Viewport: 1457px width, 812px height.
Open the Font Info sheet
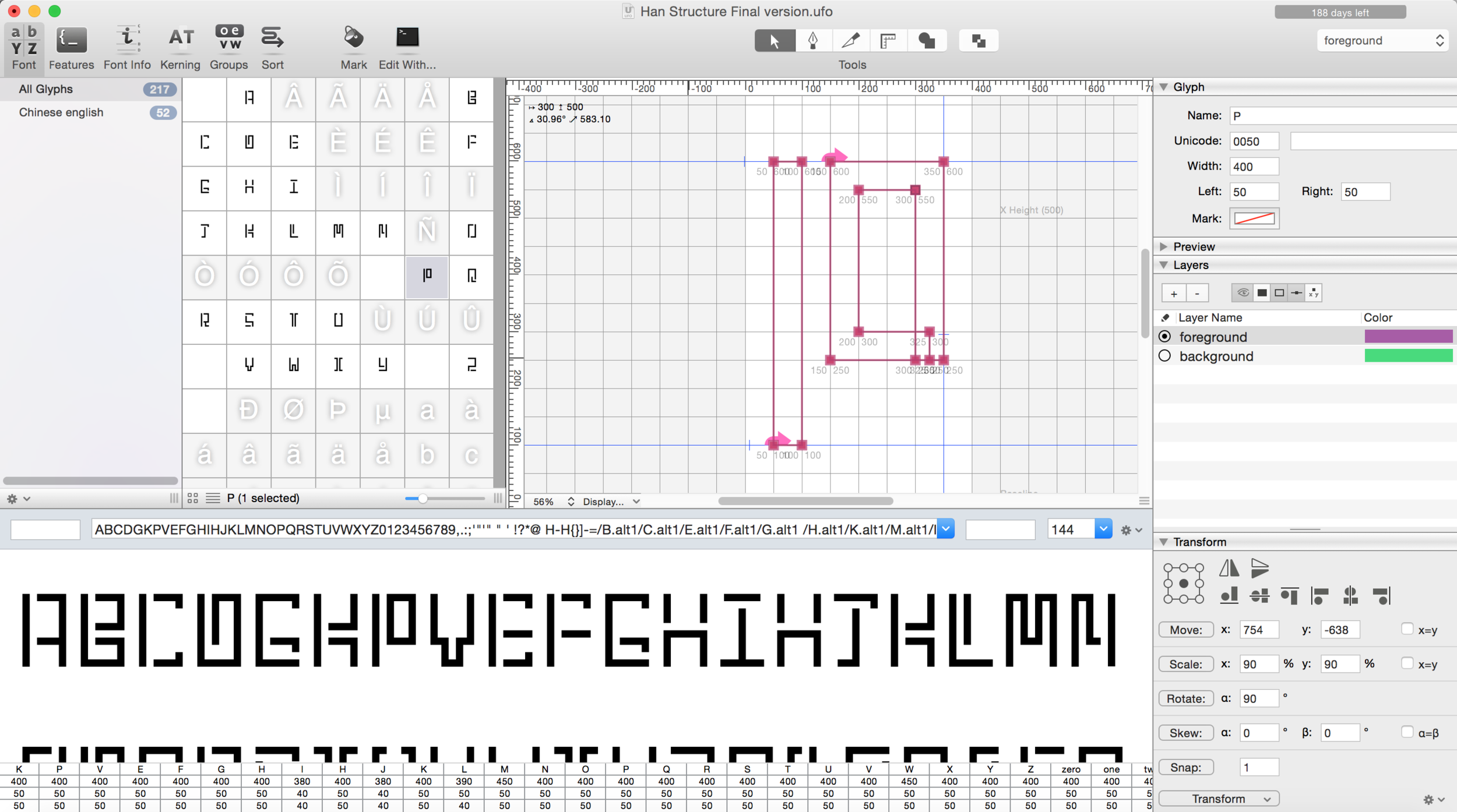[x=127, y=48]
